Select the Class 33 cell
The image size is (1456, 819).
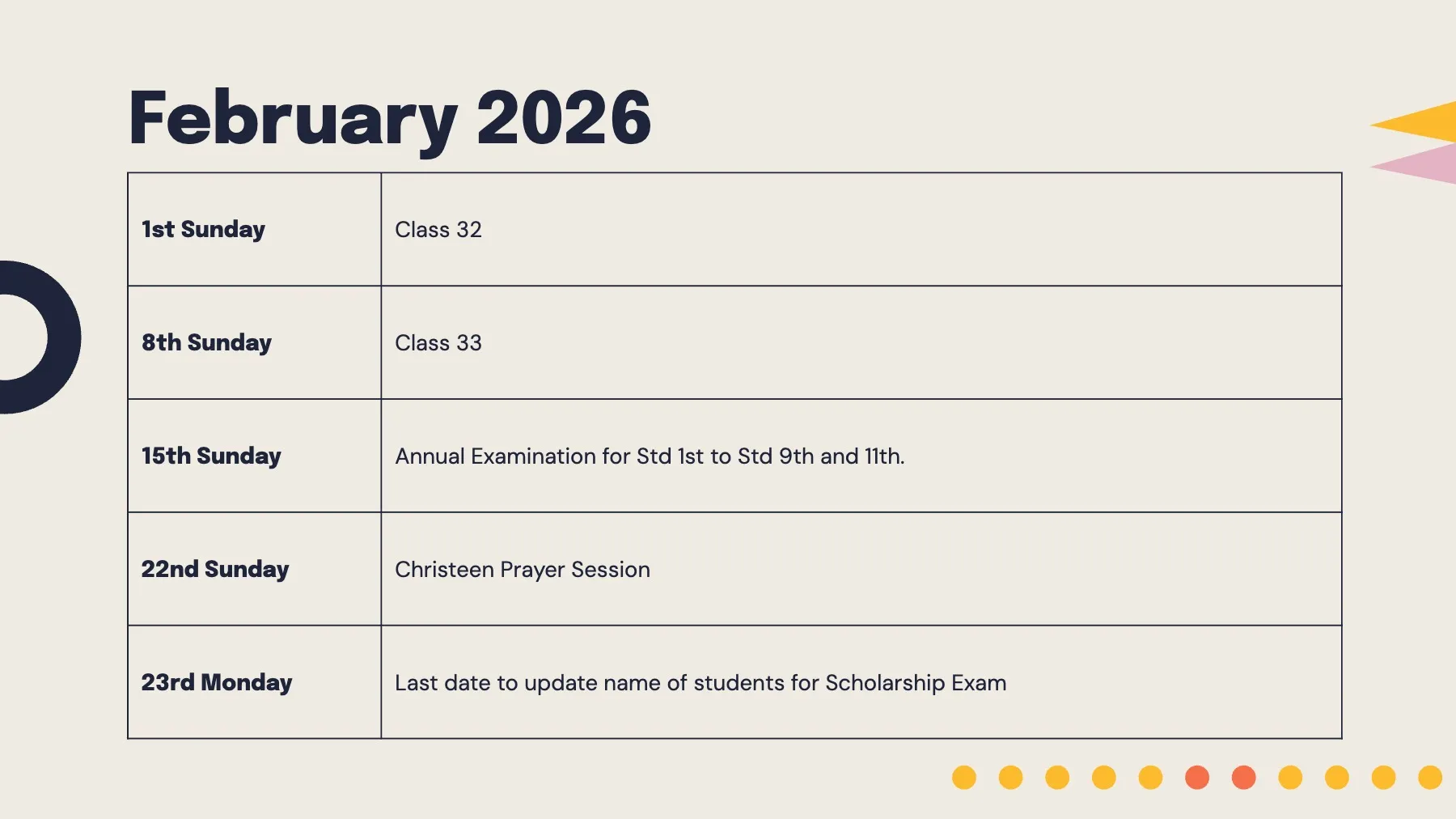pos(861,342)
